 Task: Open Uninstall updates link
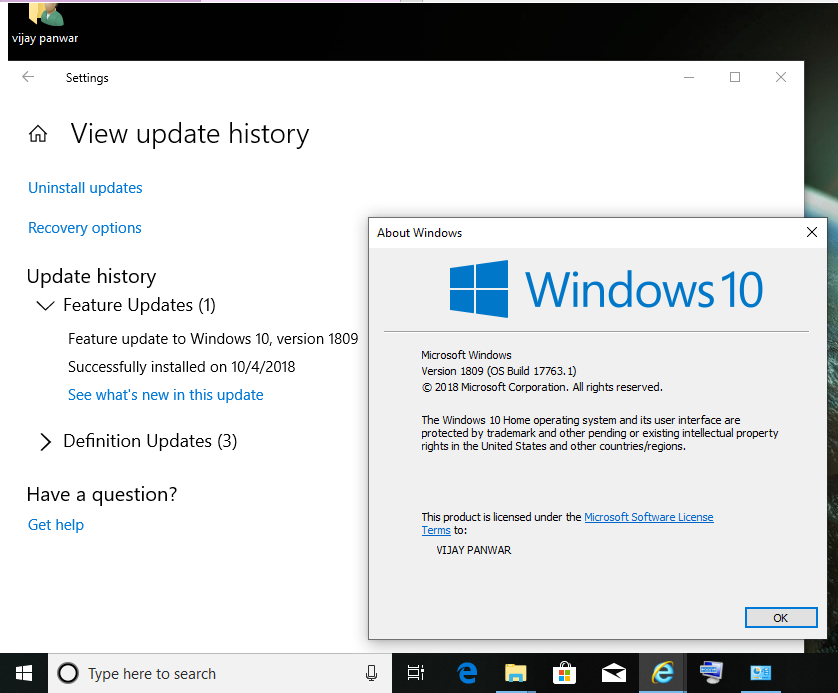pos(85,188)
